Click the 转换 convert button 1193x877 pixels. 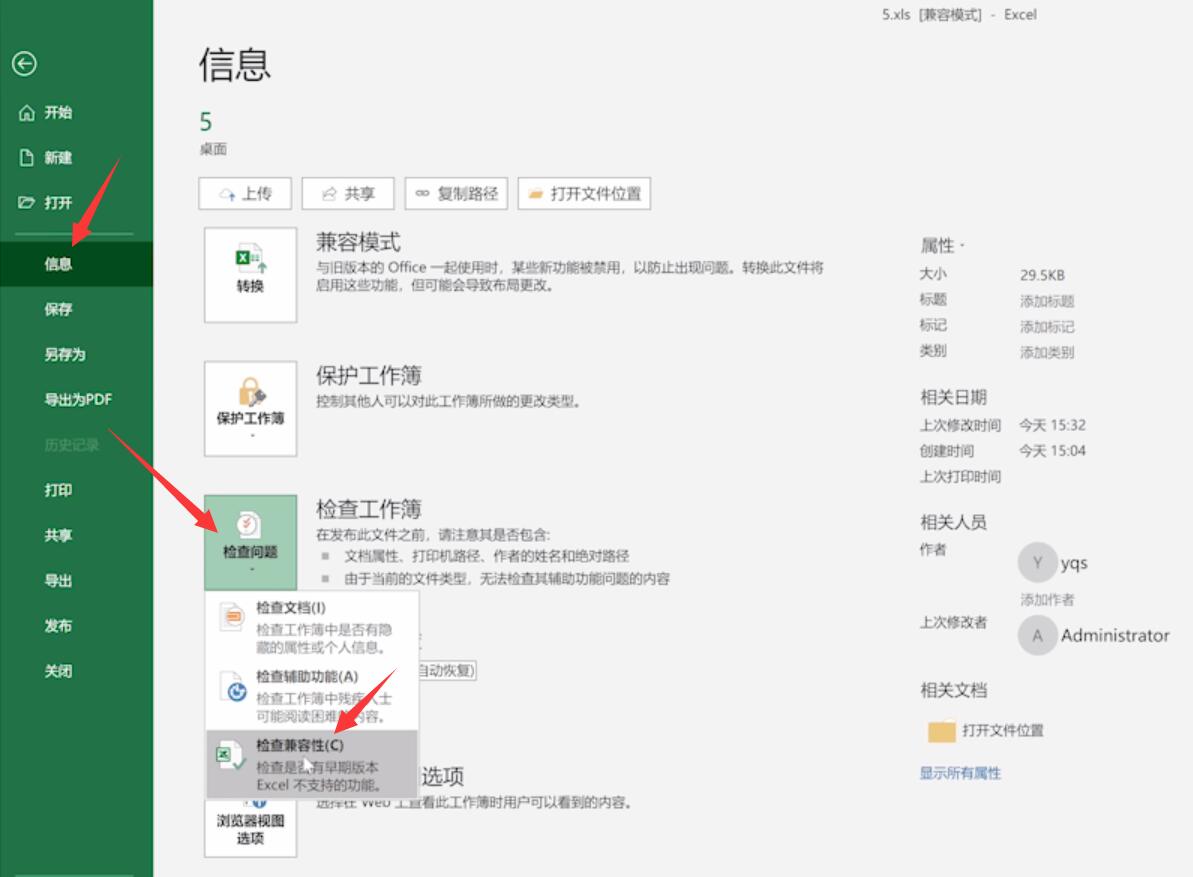250,275
